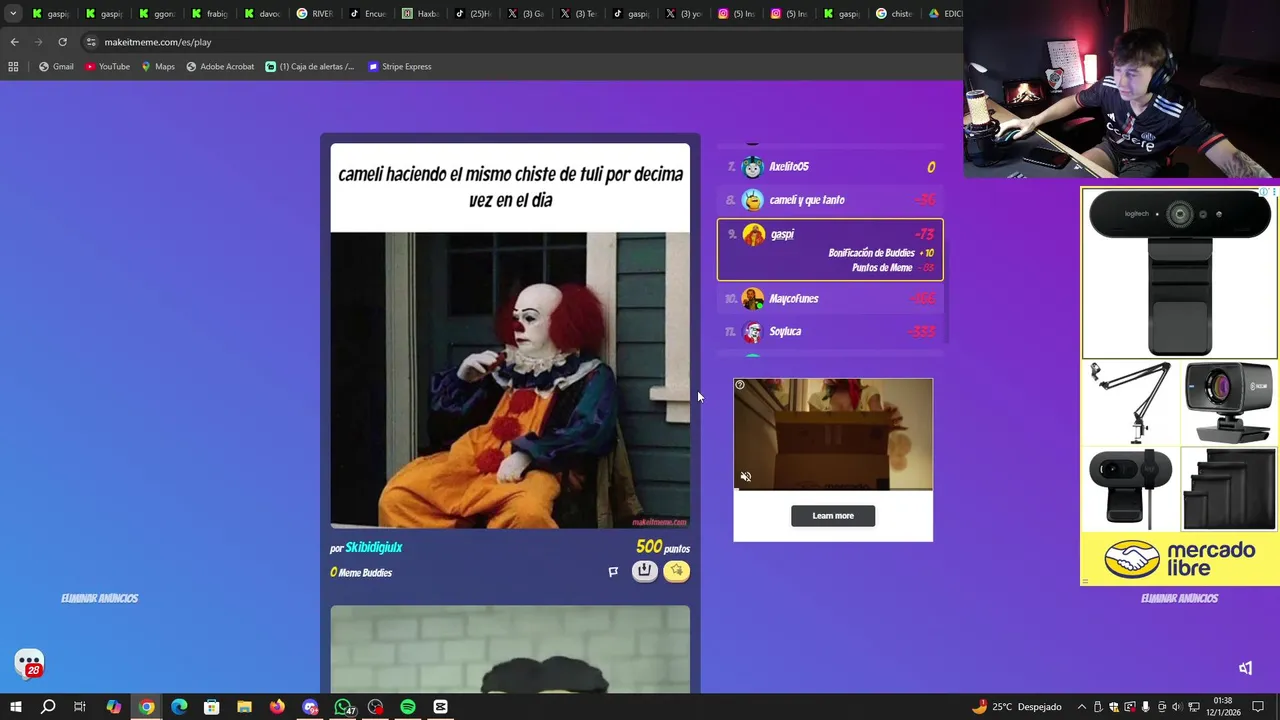Open the Caja de alertas bookmark

click(x=310, y=67)
